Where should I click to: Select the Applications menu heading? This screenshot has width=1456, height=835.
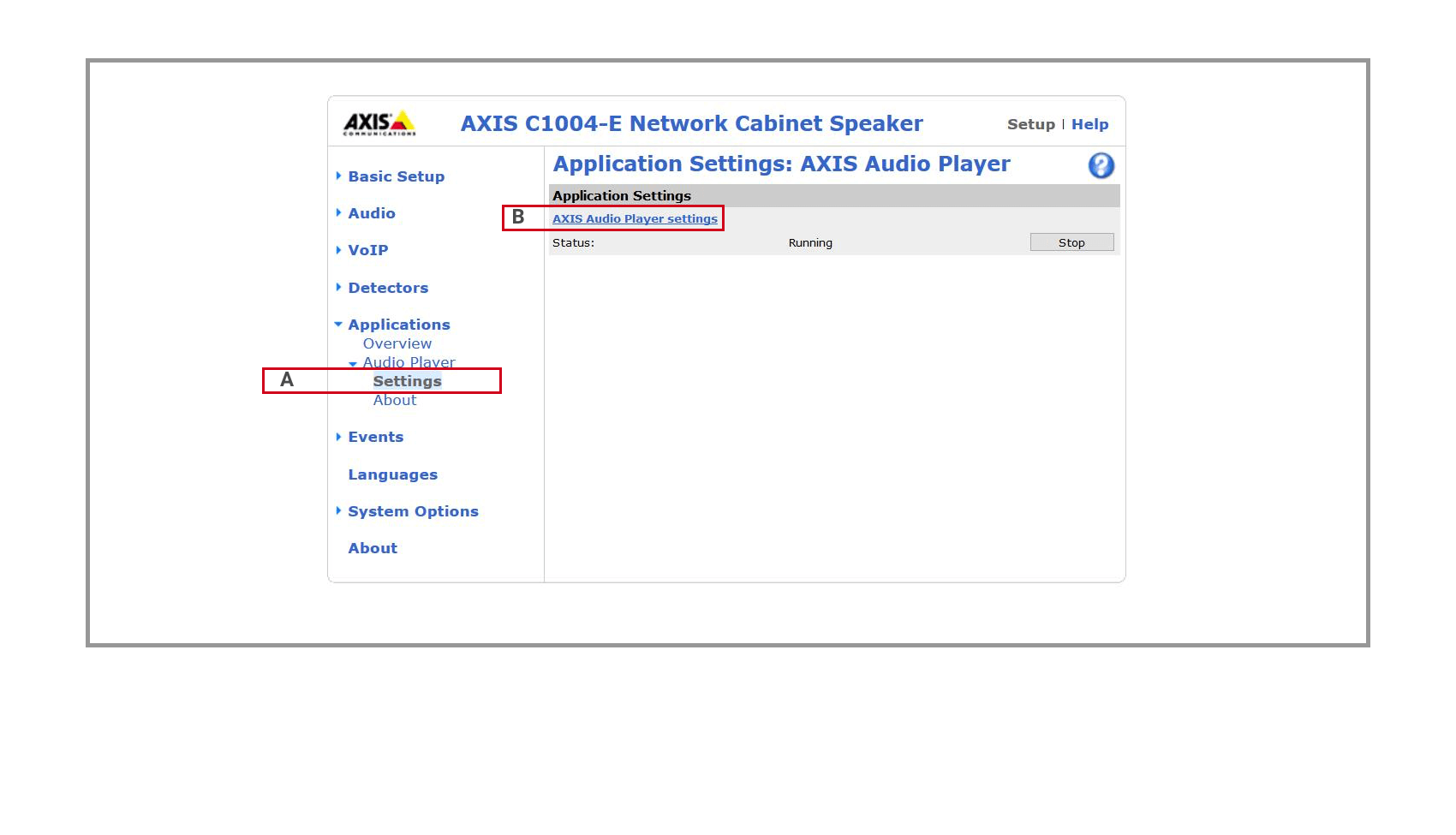398,325
